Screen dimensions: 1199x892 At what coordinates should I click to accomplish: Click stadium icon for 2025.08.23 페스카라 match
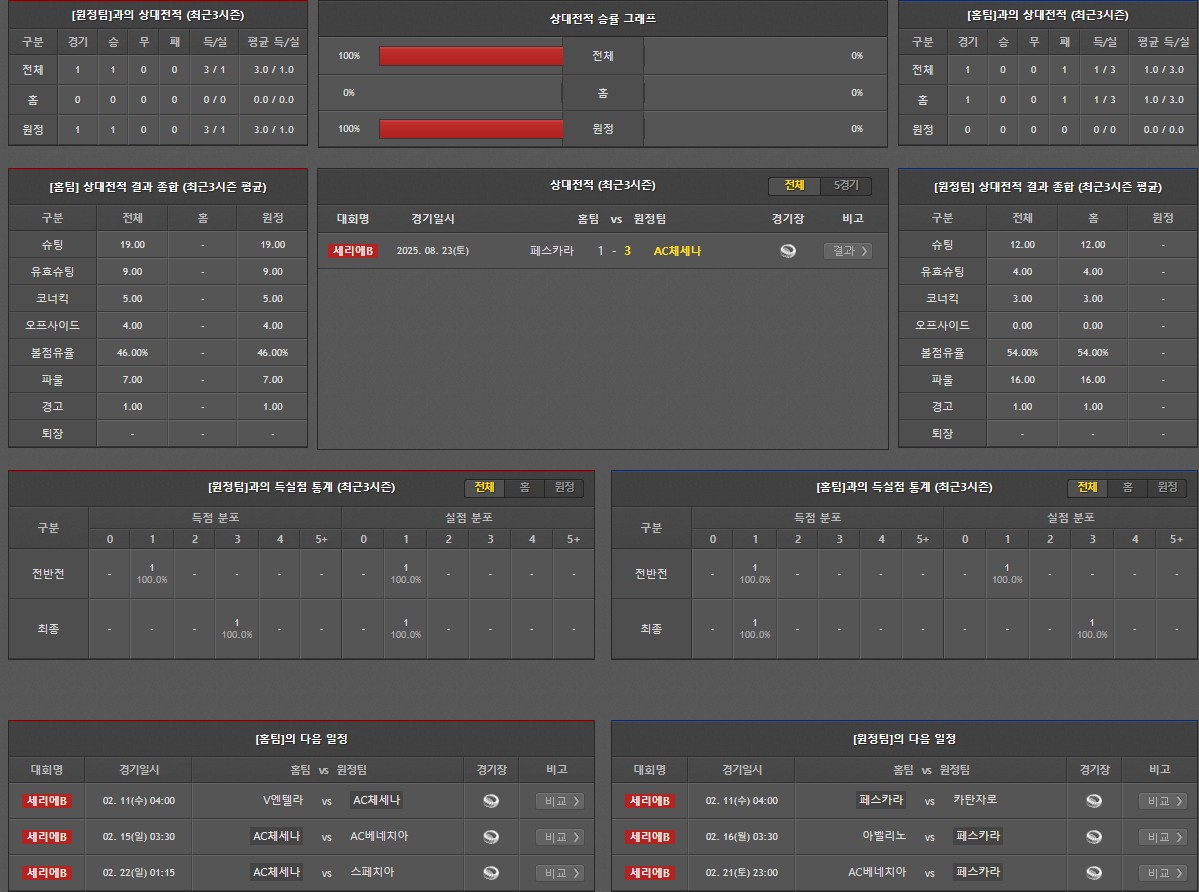coord(788,251)
